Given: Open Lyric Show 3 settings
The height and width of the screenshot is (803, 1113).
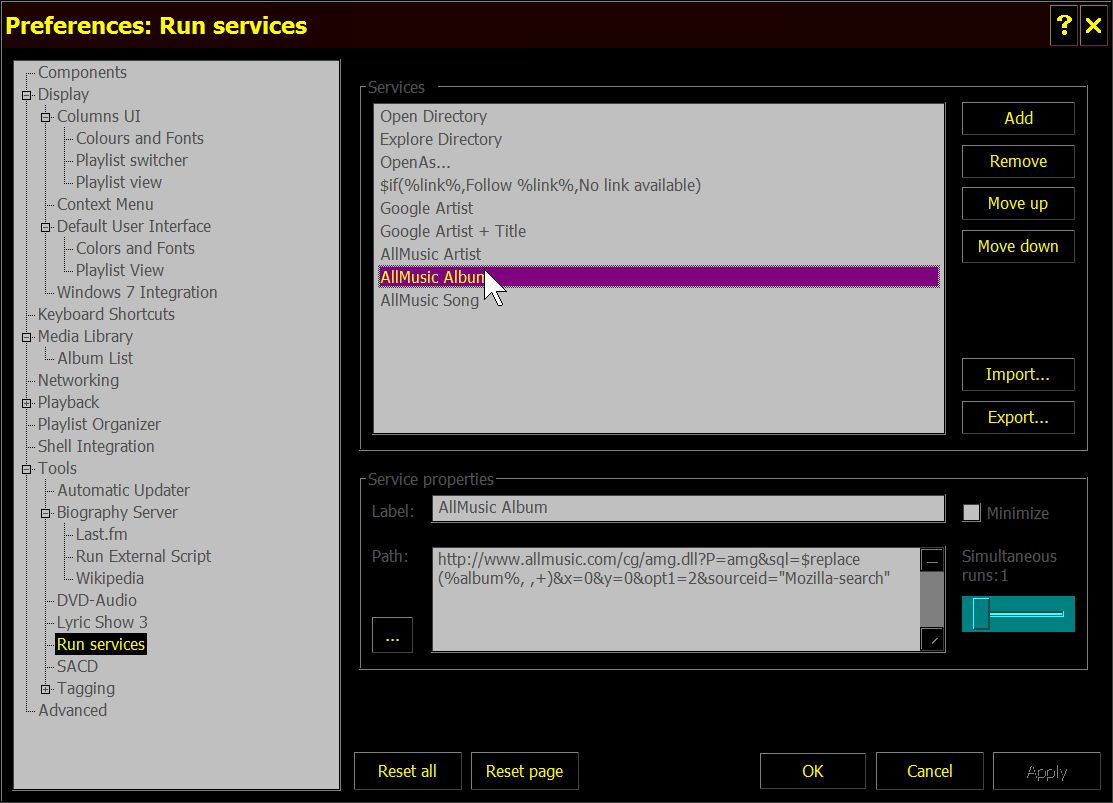Looking at the screenshot, I should pos(102,623).
